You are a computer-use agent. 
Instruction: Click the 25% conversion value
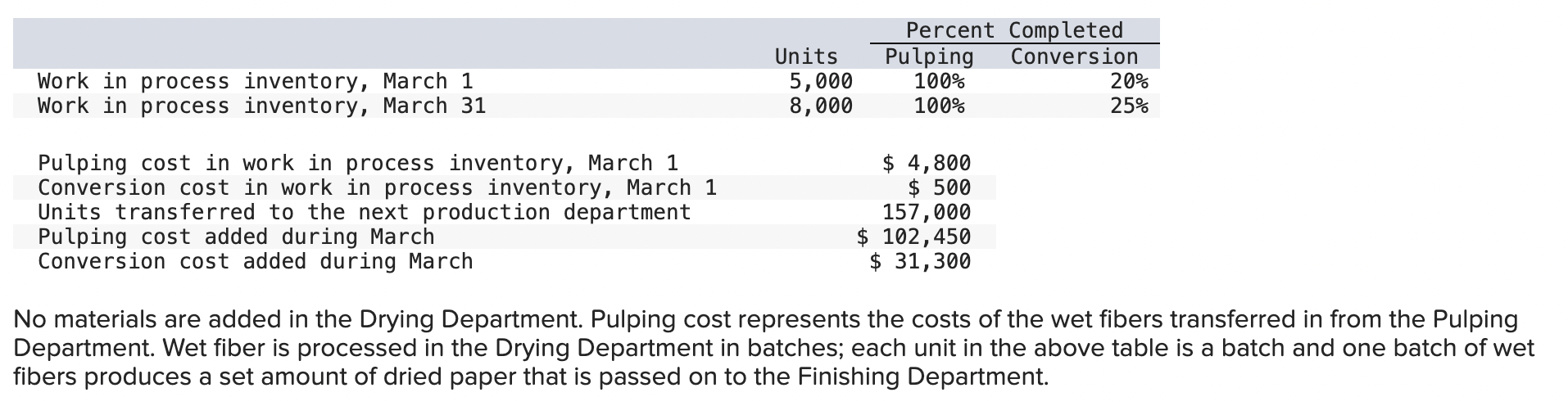pos(1129,106)
